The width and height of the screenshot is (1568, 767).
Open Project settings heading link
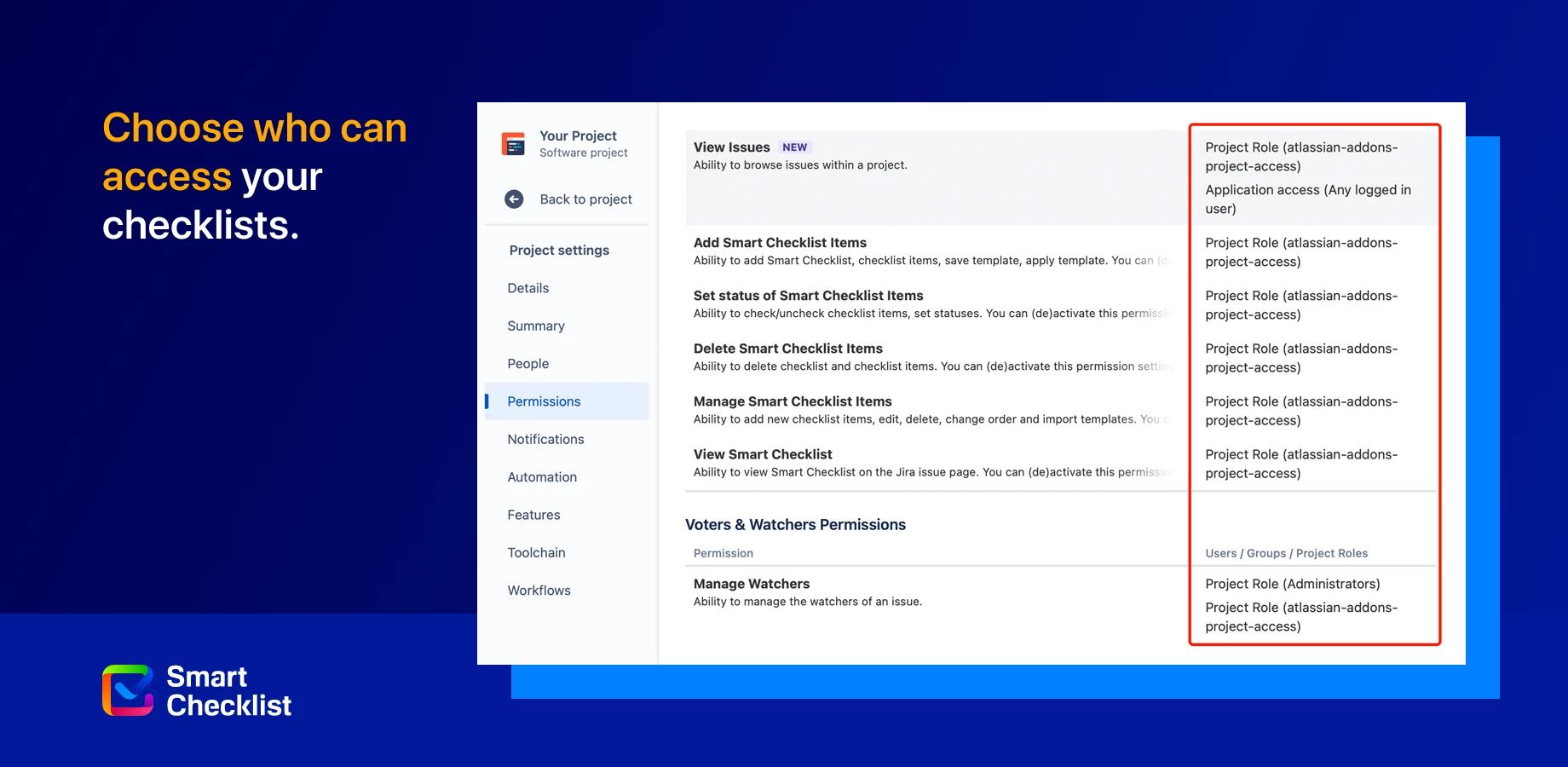tap(558, 250)
